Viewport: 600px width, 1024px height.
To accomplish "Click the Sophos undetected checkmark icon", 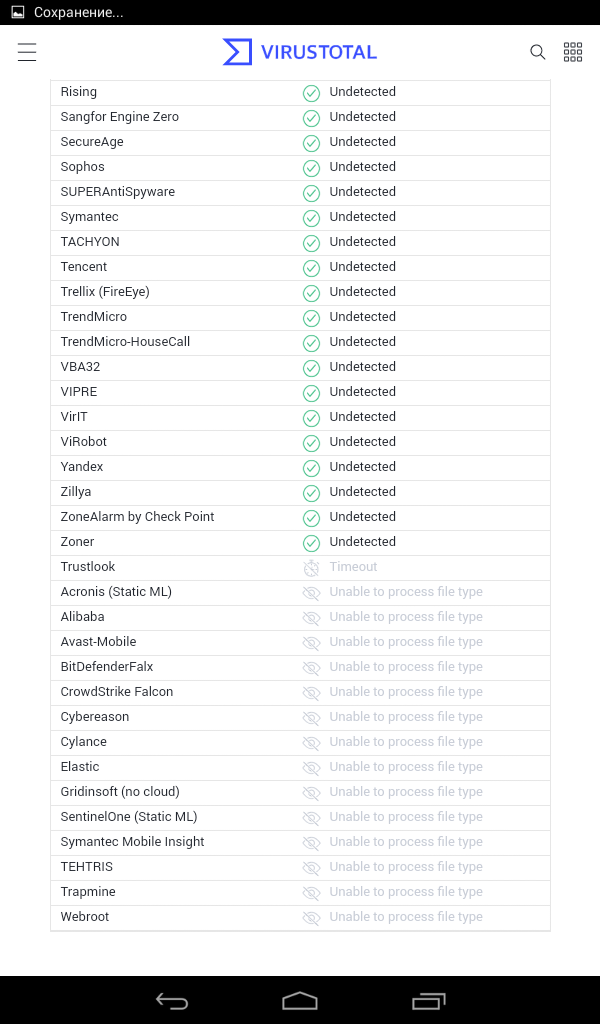I will pyautogui.click(x=311, y=168).
